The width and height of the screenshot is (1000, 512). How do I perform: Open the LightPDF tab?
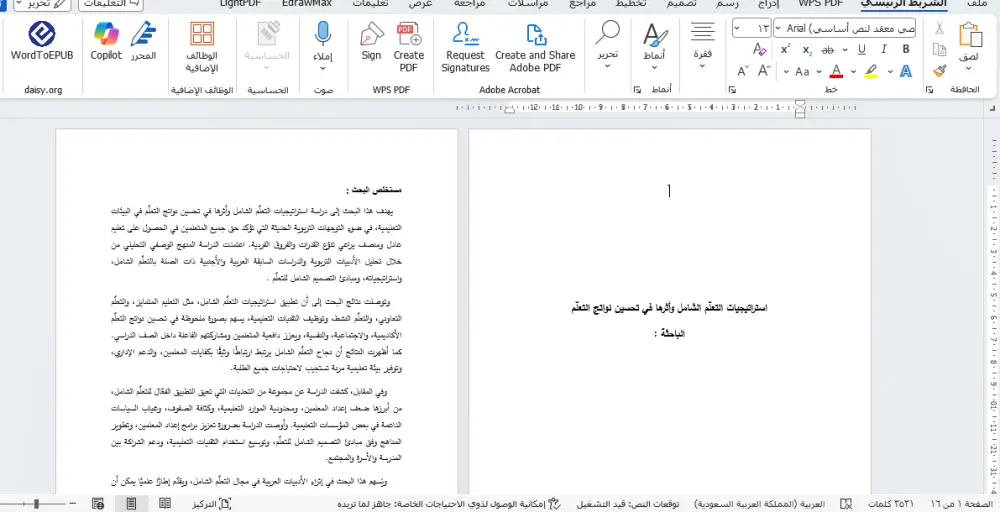[240, 3]
